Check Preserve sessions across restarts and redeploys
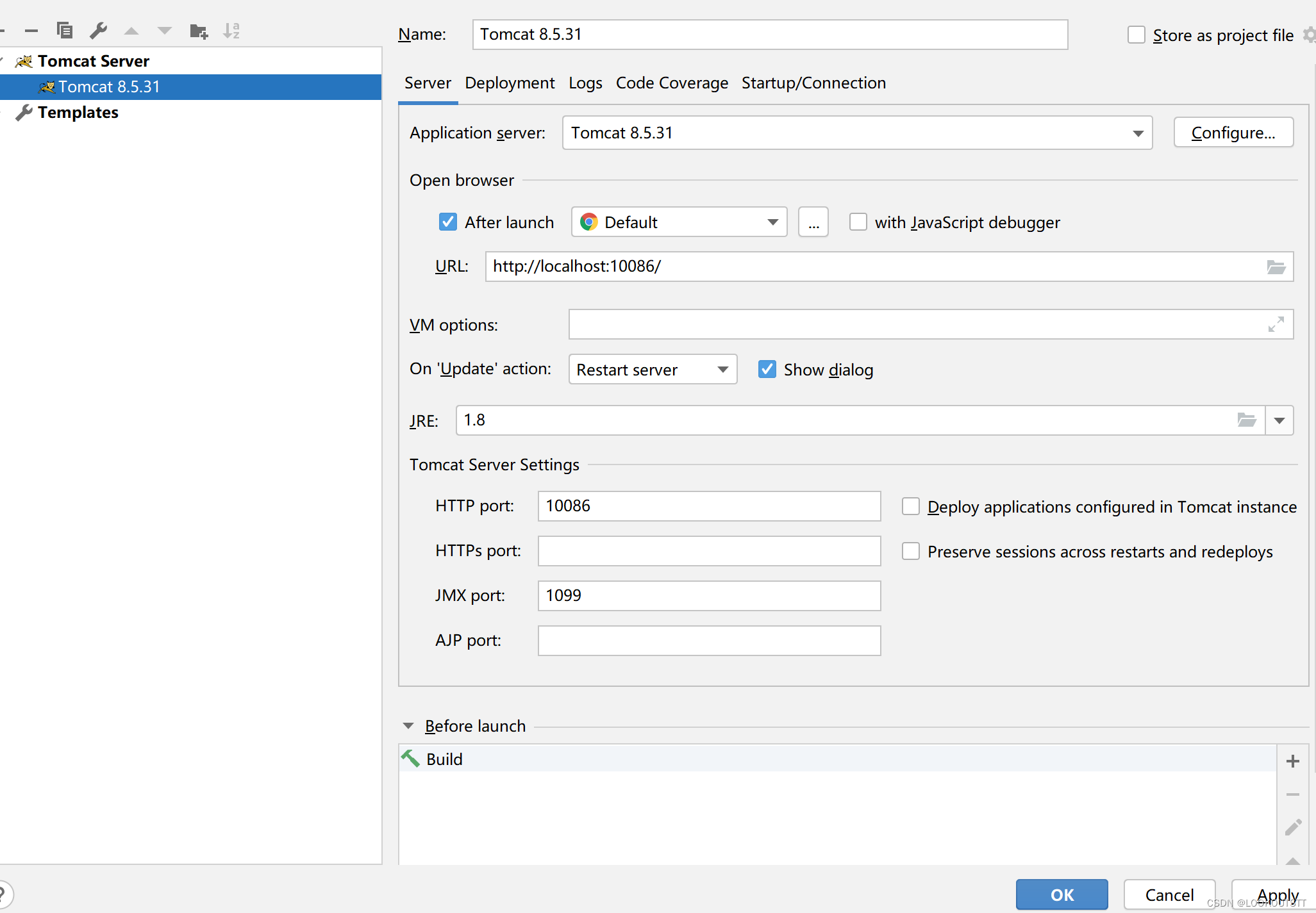 911,551
